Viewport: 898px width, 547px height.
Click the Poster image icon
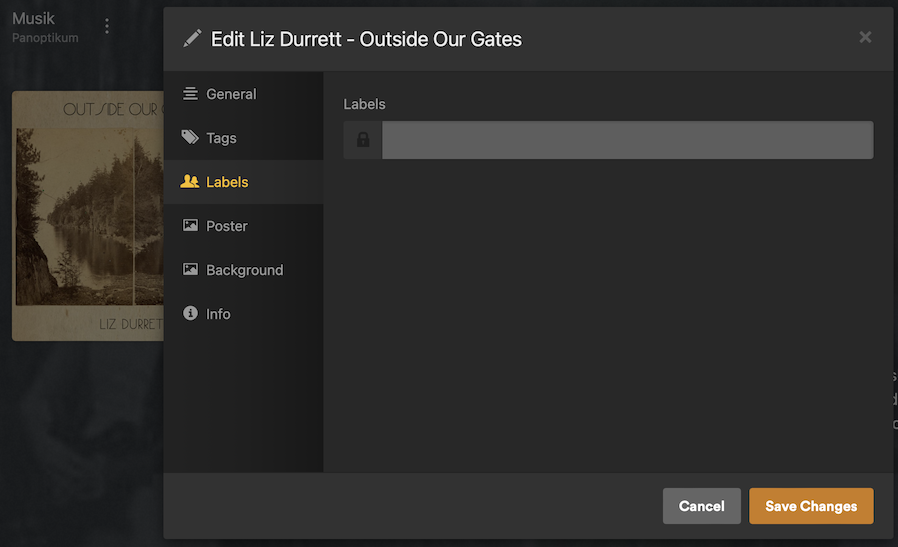tap(190, 226)
